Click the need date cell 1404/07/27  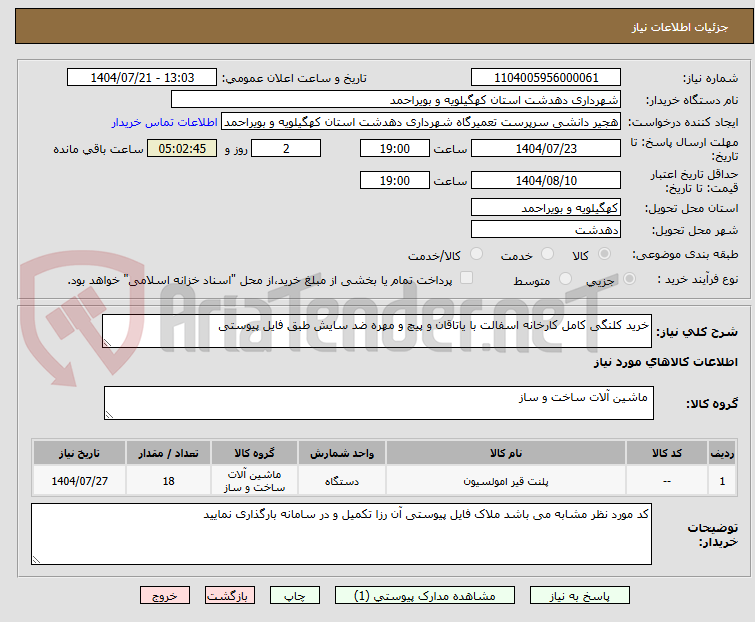(79, 481)
